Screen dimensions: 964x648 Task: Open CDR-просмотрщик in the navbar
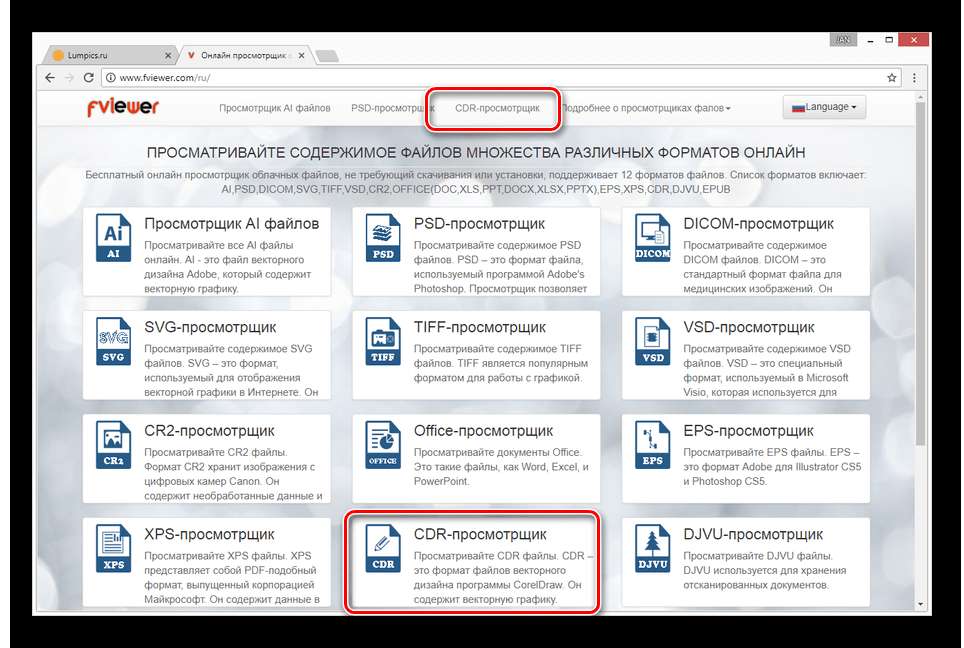[x=497, y=108]
